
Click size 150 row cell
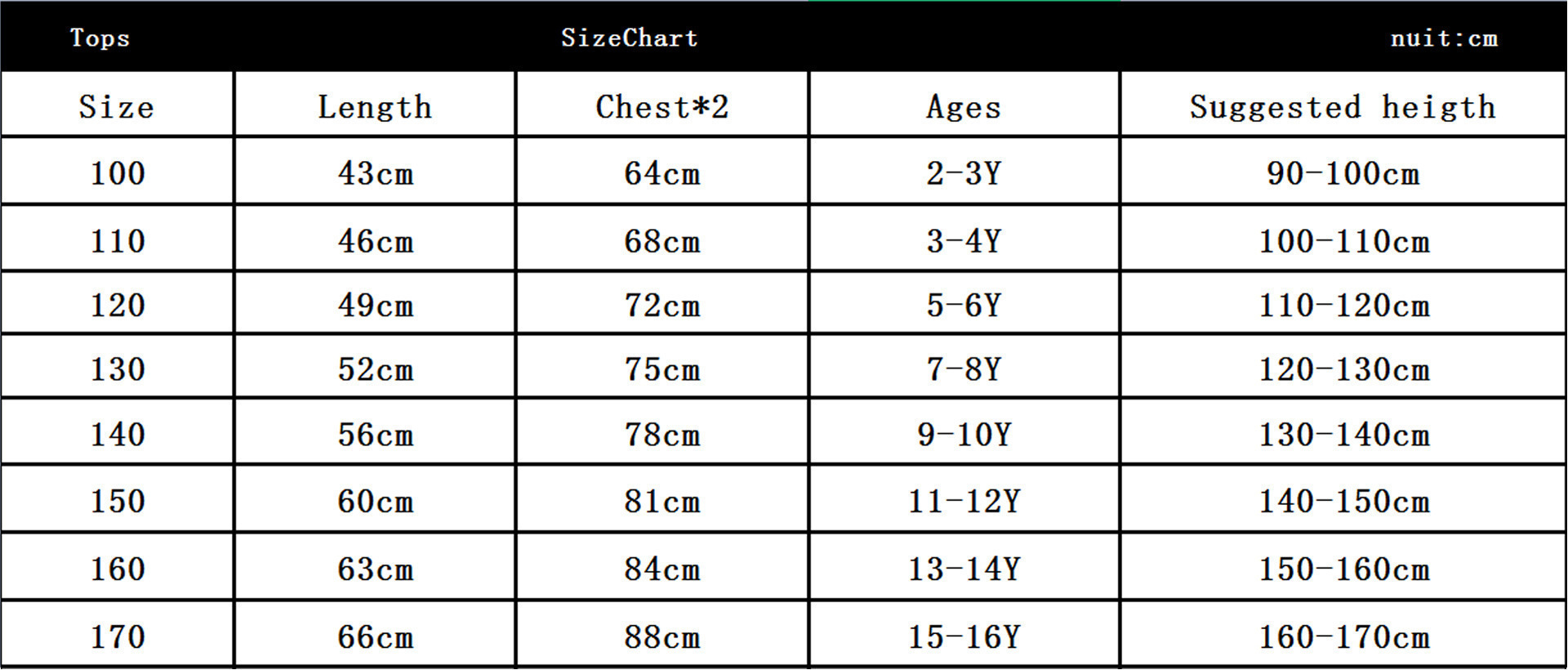[x=118, y=501]
